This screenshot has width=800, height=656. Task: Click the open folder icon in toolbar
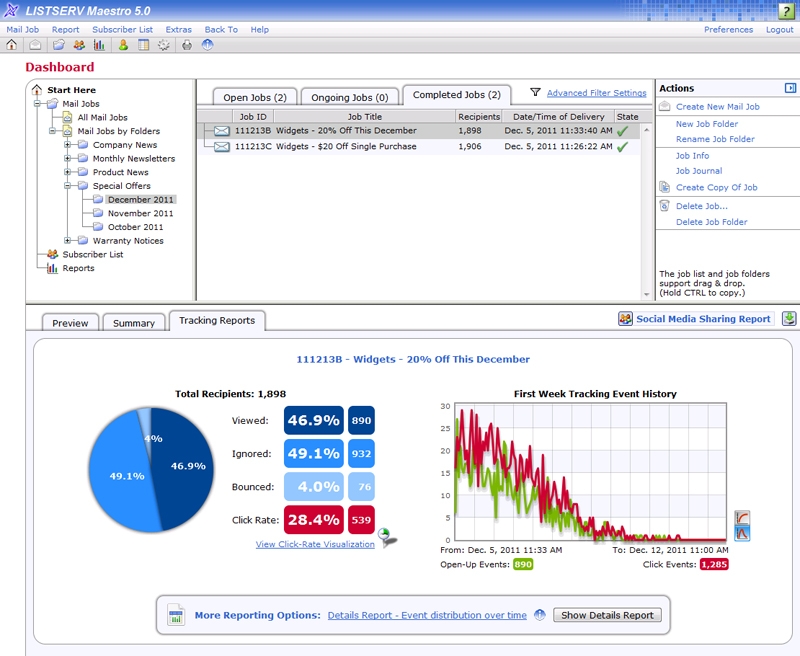[x=59, y=45]
